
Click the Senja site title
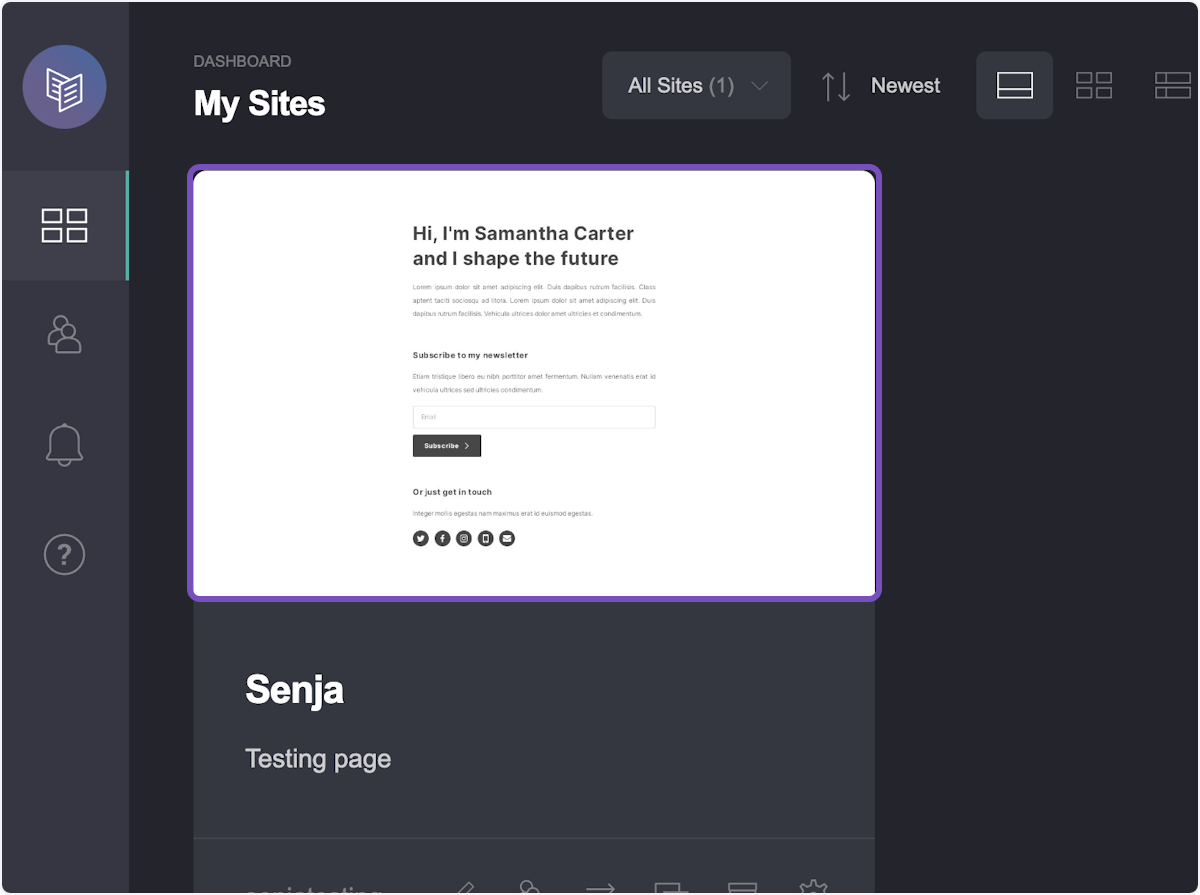pyautogui.click(x=294, y=690)
